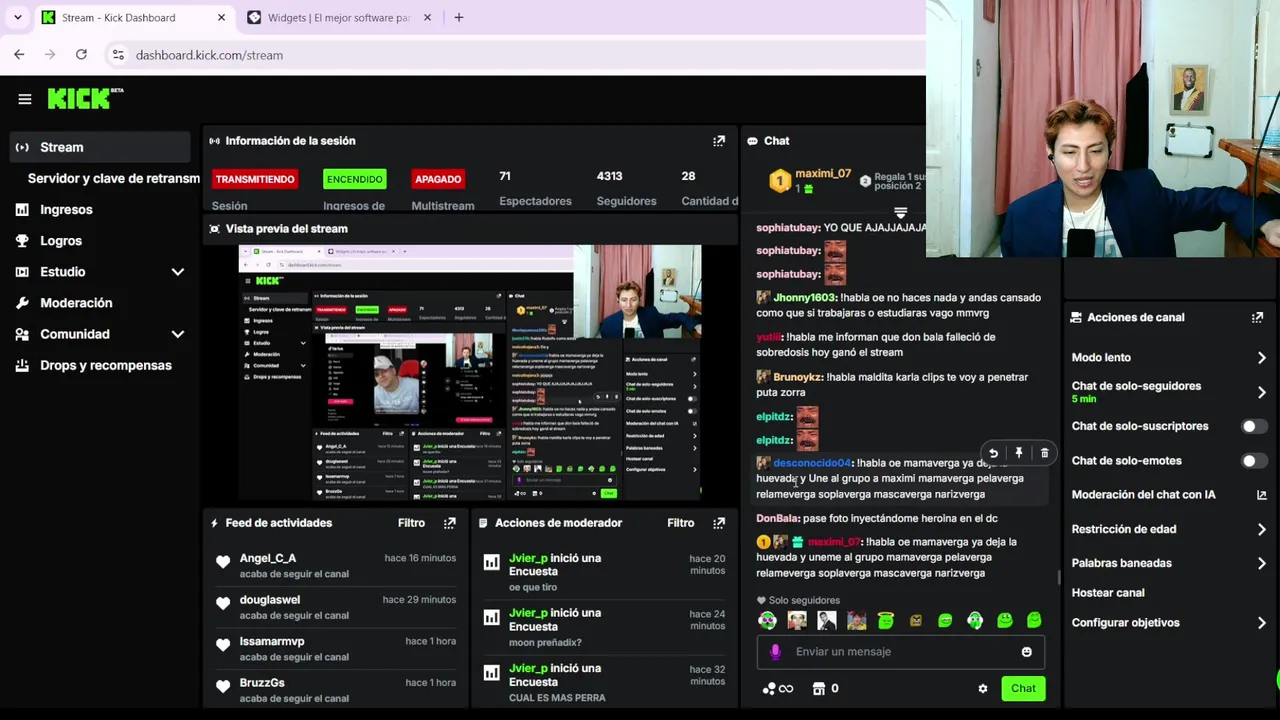Open Drops y recompensas
Image resolution: width=1280 pixels, height=720 pixels.
(x=106, y=365)
